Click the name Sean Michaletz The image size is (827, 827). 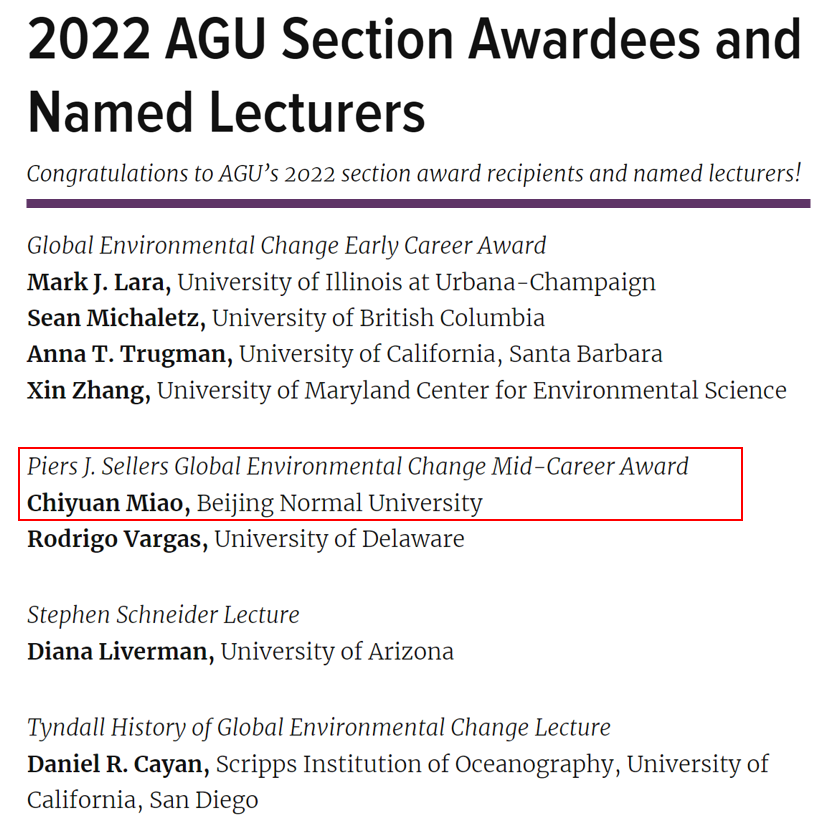pos(116,318)
